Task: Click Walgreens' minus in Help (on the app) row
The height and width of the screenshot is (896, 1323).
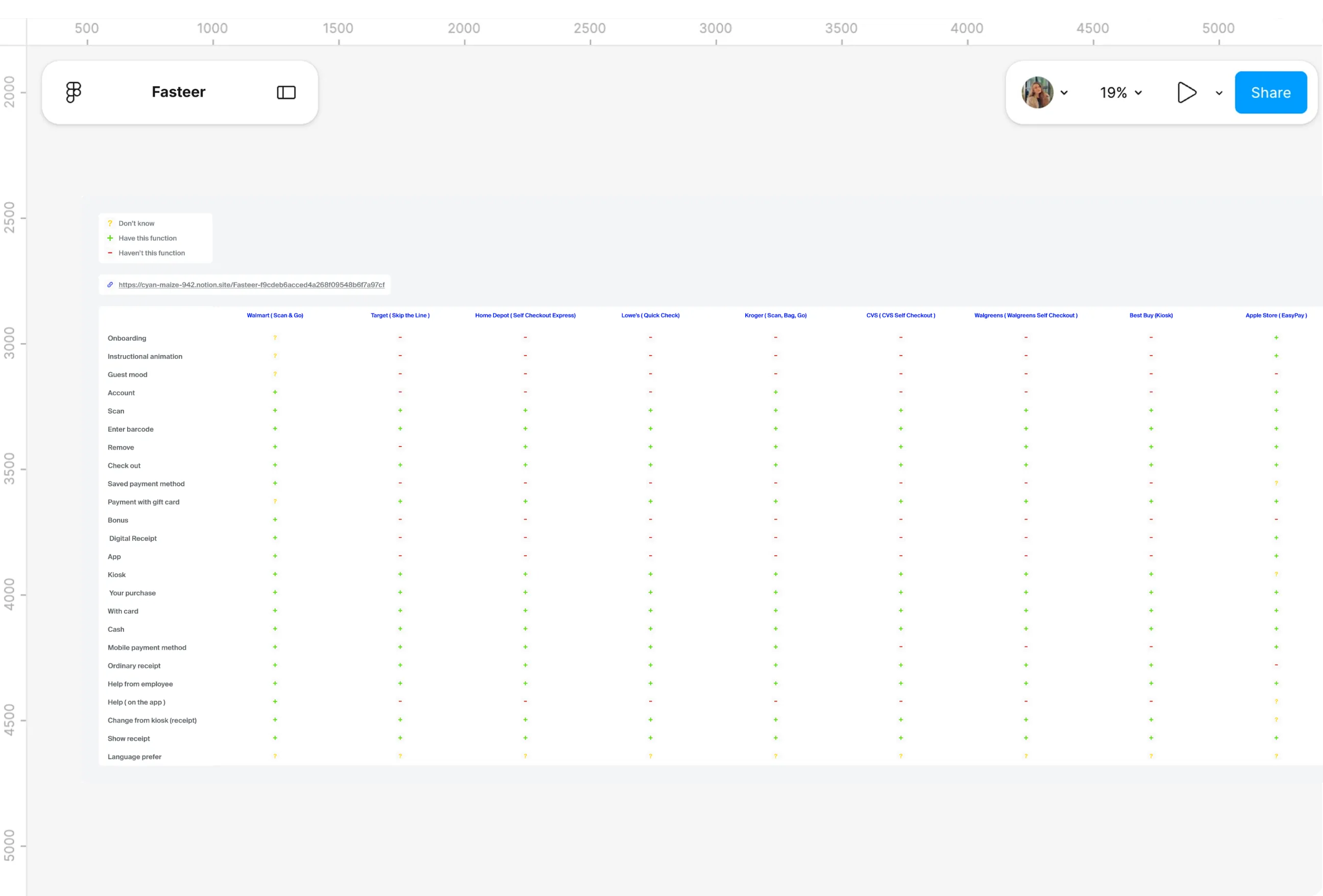Action: coord(1026,702)
